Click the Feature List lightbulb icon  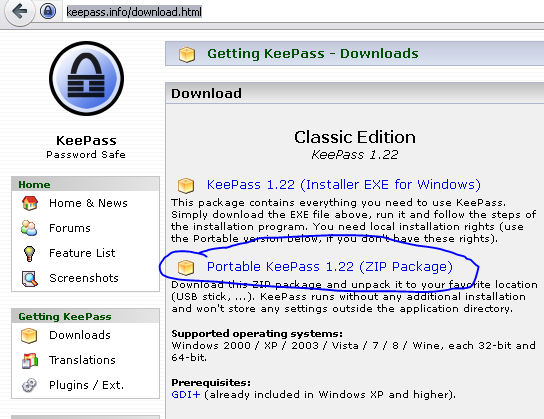(x=29, y=253)
